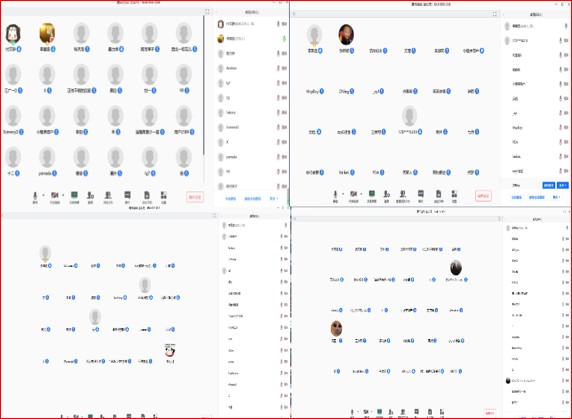Mute the microphone in the upper-right meeting window
The image size is (572, 419).
click(x=335, y=196)
